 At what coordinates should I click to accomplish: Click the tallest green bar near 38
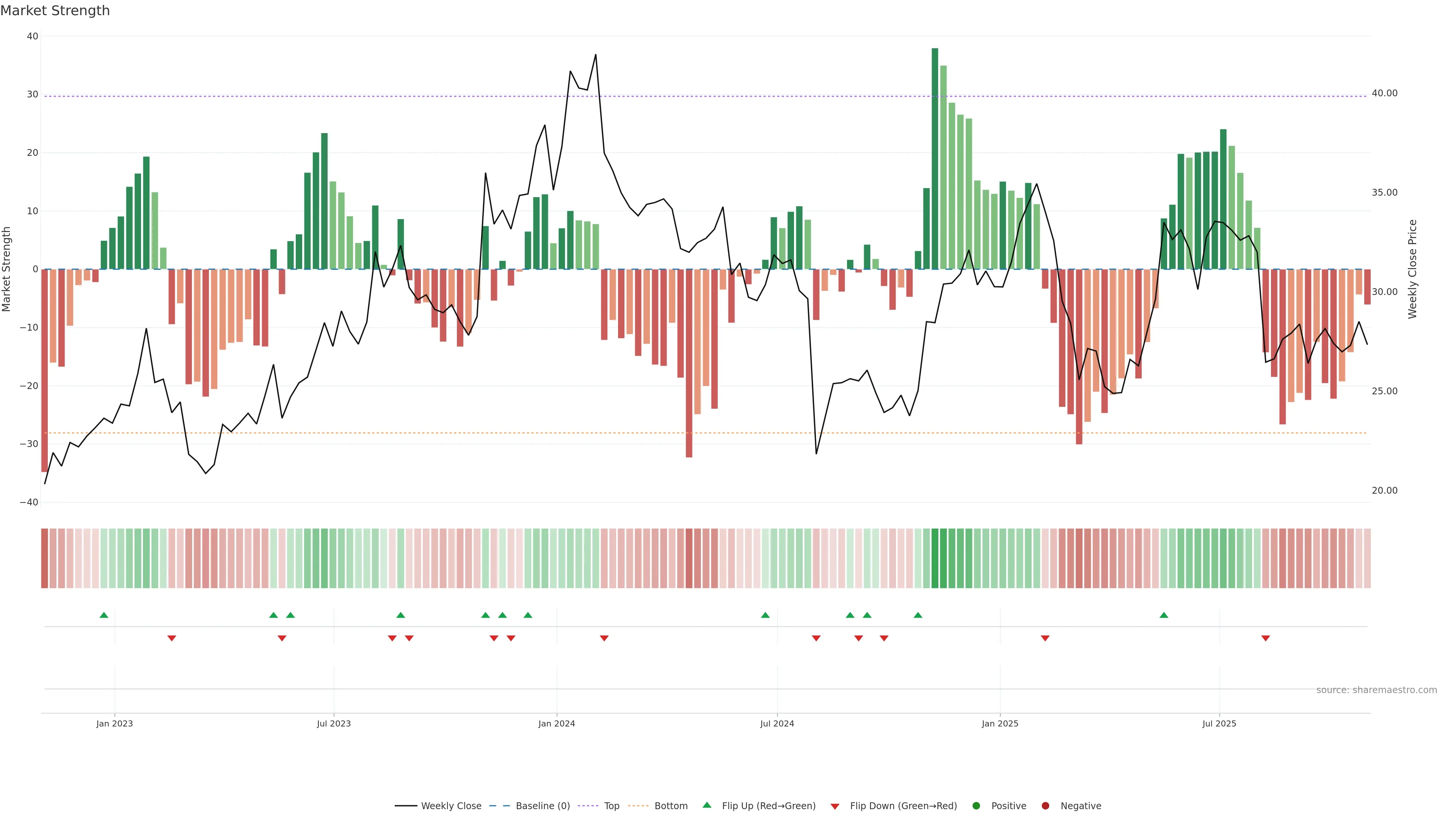click(935, 158)
